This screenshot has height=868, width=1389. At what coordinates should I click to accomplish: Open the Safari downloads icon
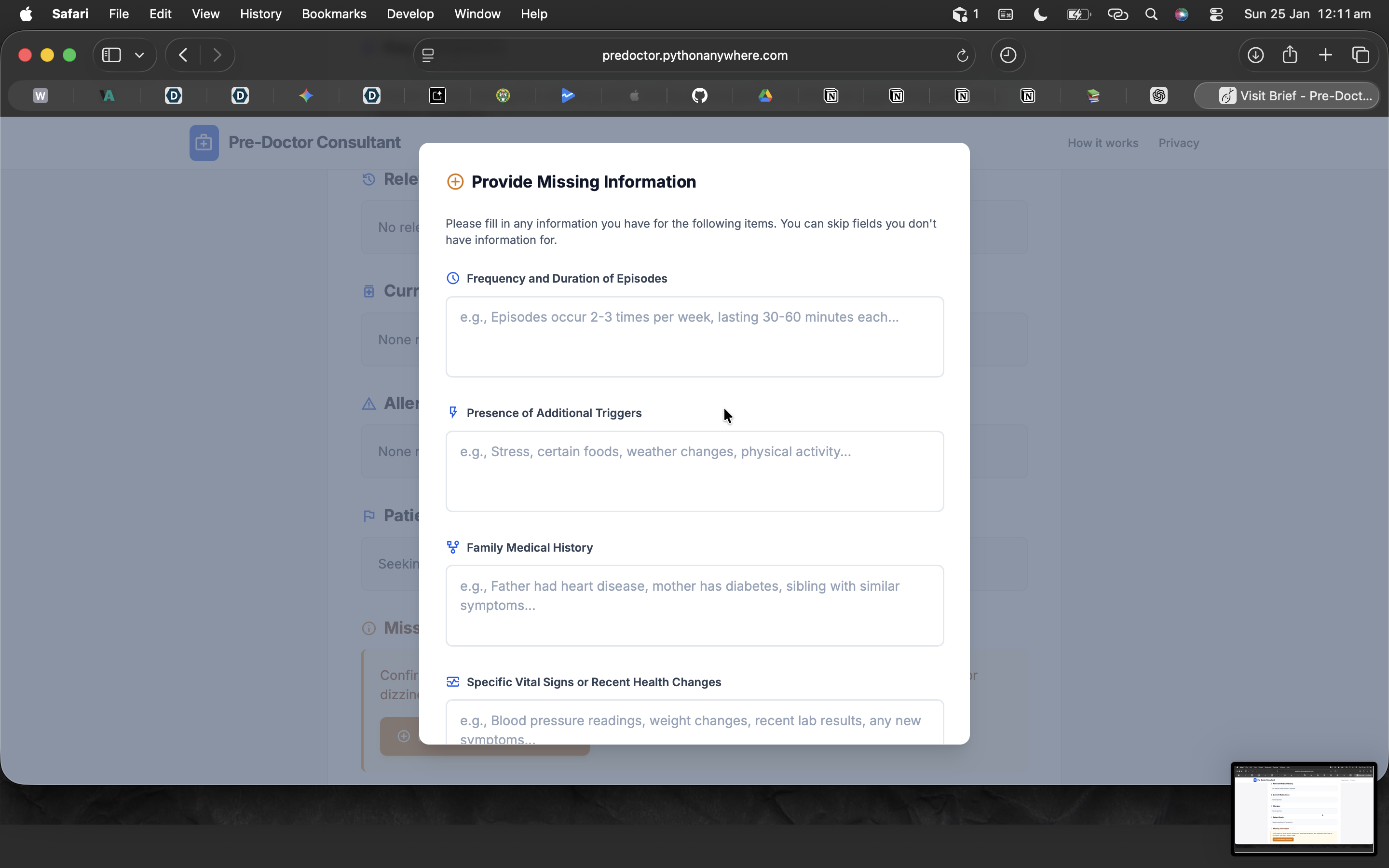[1255, 55]
